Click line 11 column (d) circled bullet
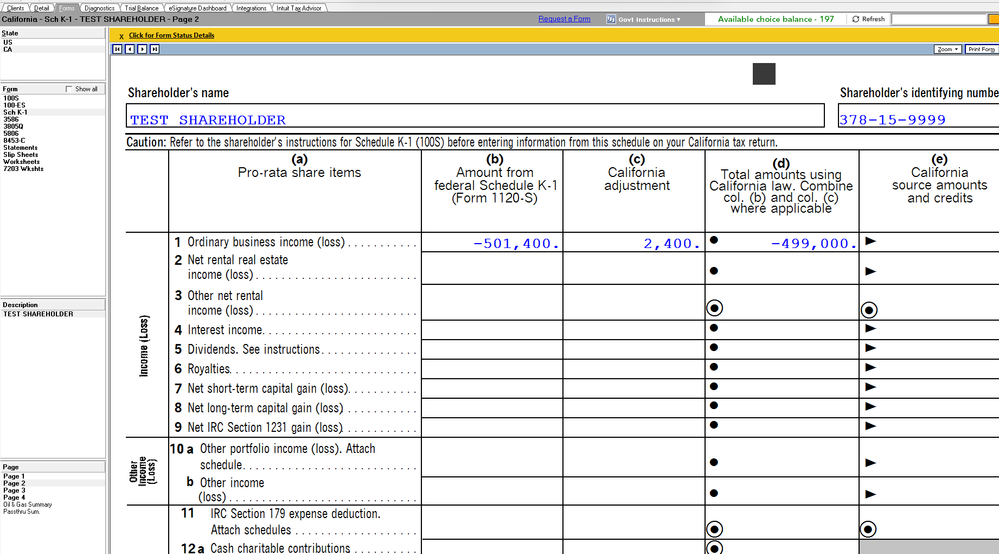The height and width of the screenshot is (554, 999). coord(714,529)
